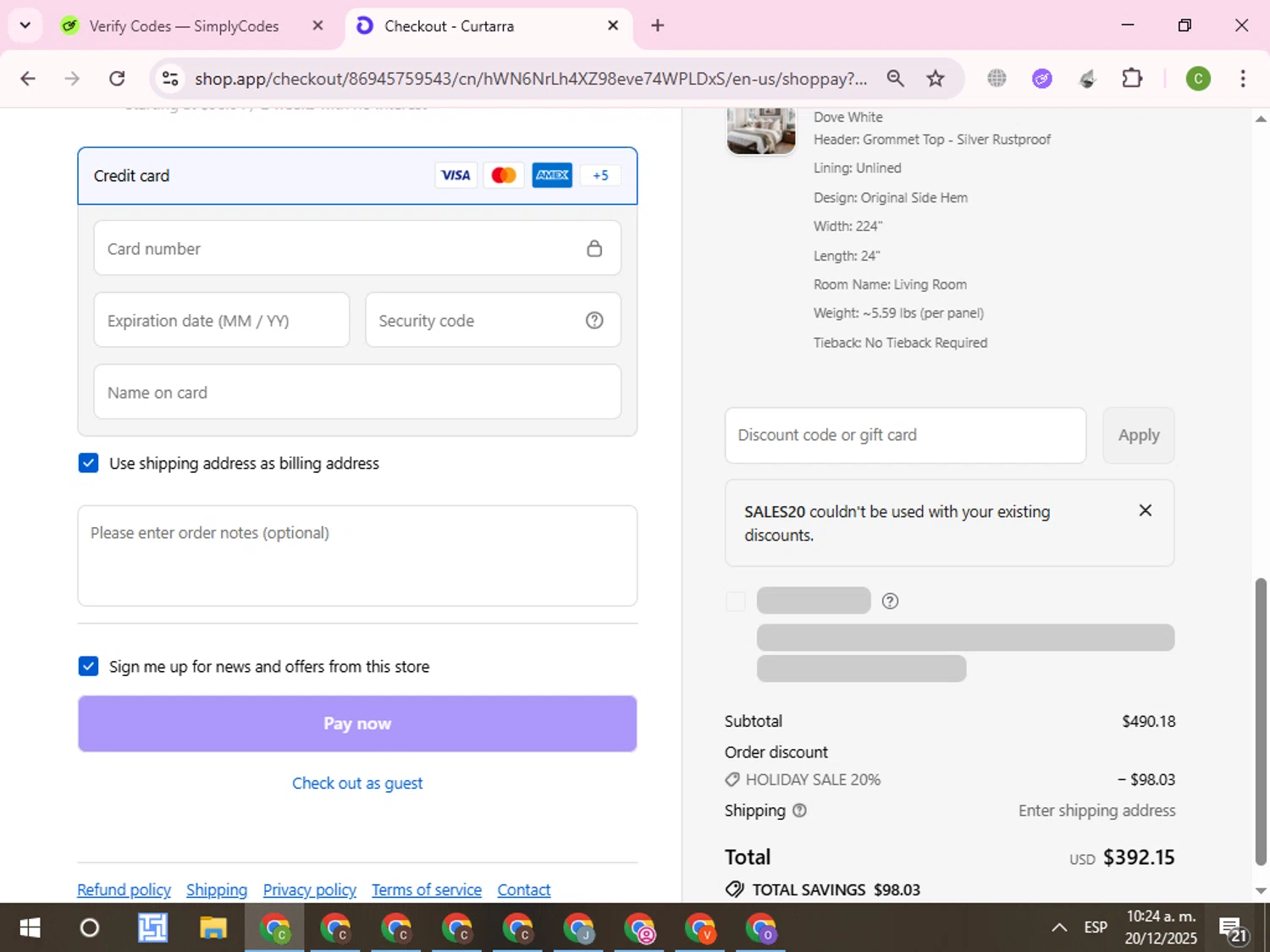Click the Visa card logo
1270x952 pixels.
456,175
